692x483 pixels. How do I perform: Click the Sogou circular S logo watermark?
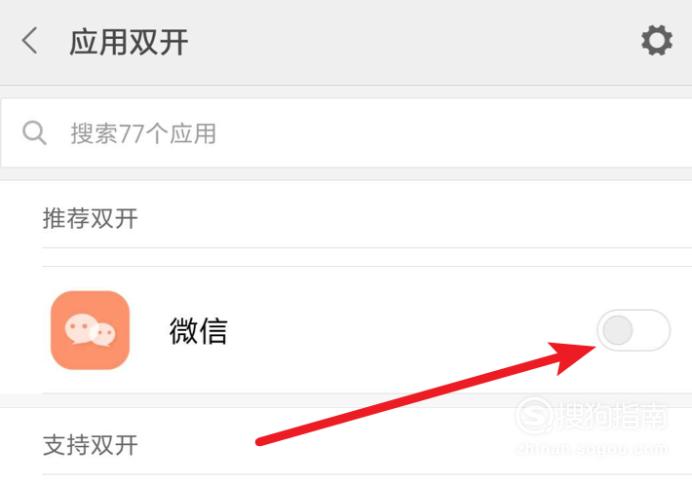point(534,415)
